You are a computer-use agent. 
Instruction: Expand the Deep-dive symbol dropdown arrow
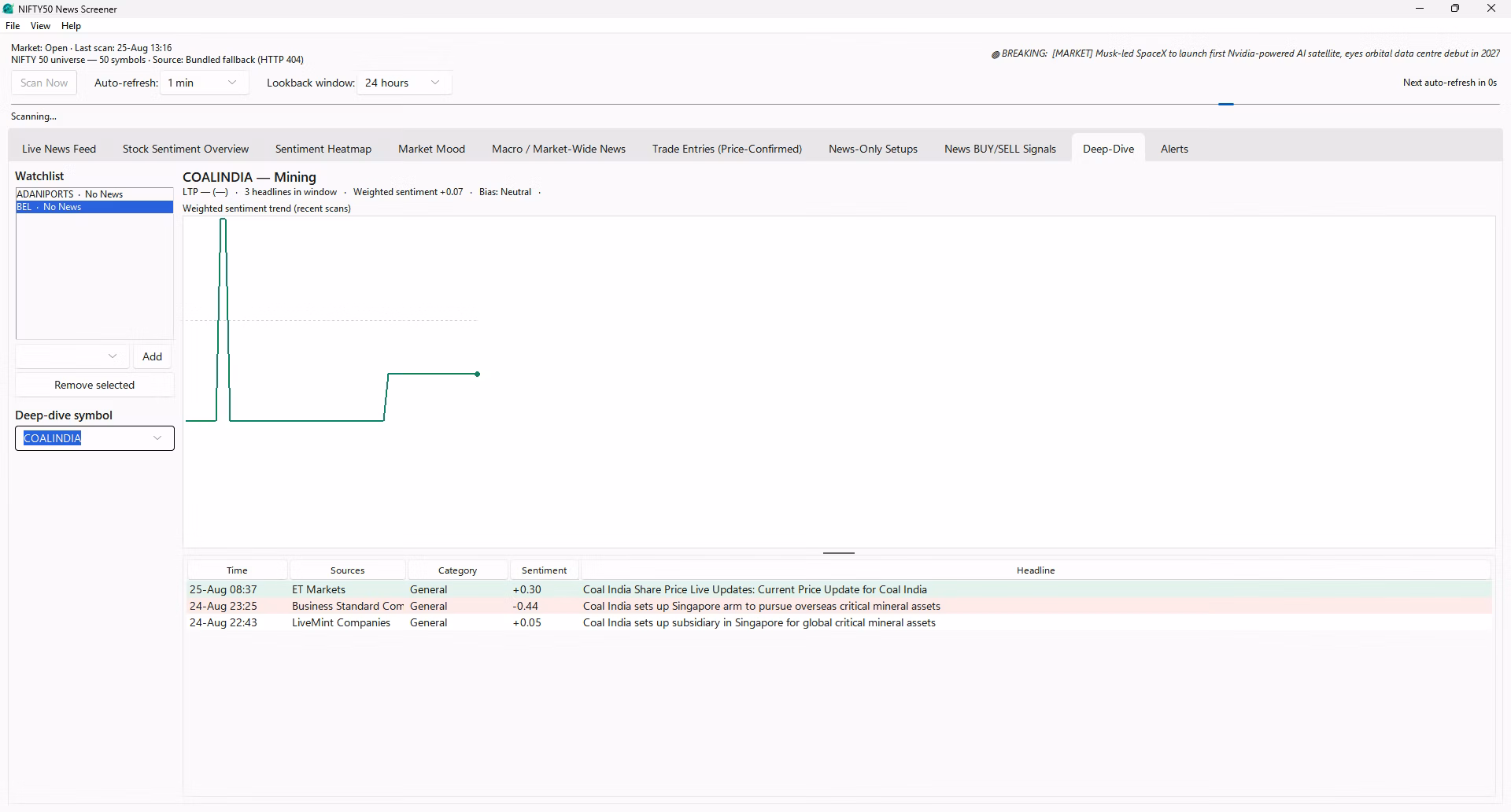157,438
